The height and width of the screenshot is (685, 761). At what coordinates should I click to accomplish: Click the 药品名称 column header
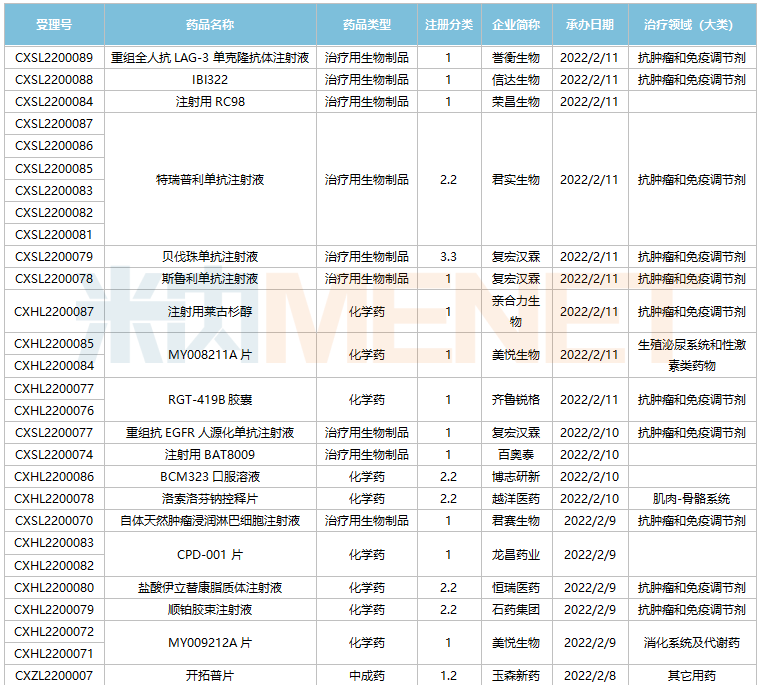tap(210, 25)
